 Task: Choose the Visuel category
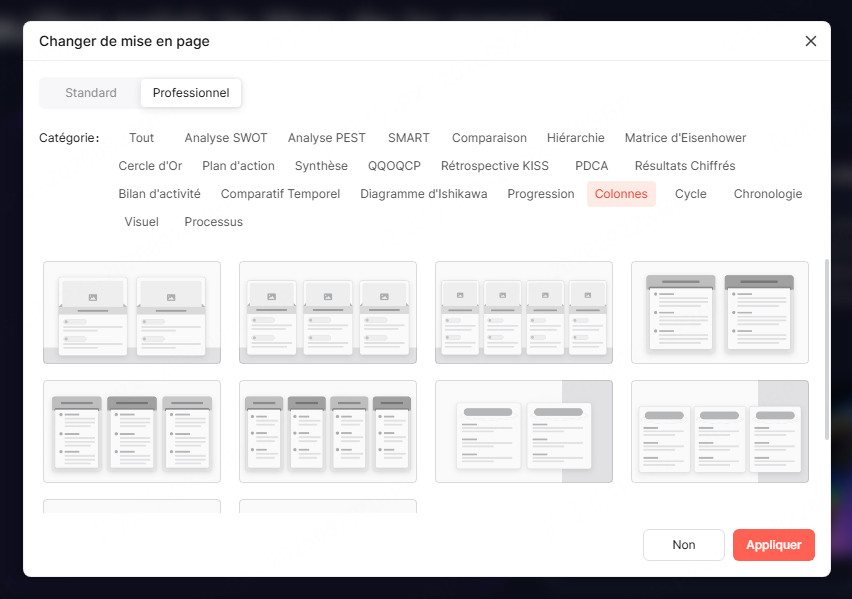click(141, 222)
